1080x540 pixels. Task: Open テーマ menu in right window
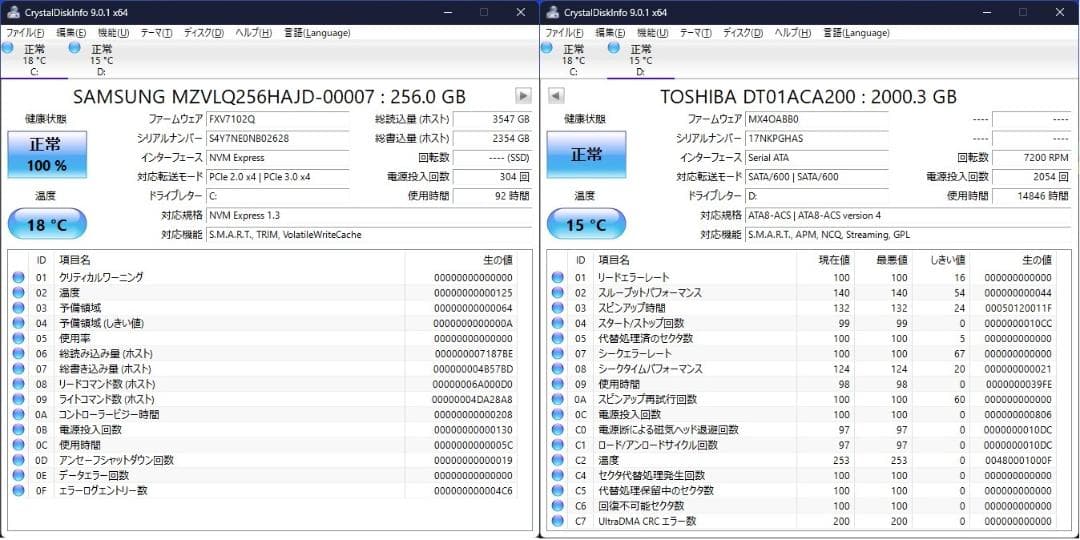[696, 32]
